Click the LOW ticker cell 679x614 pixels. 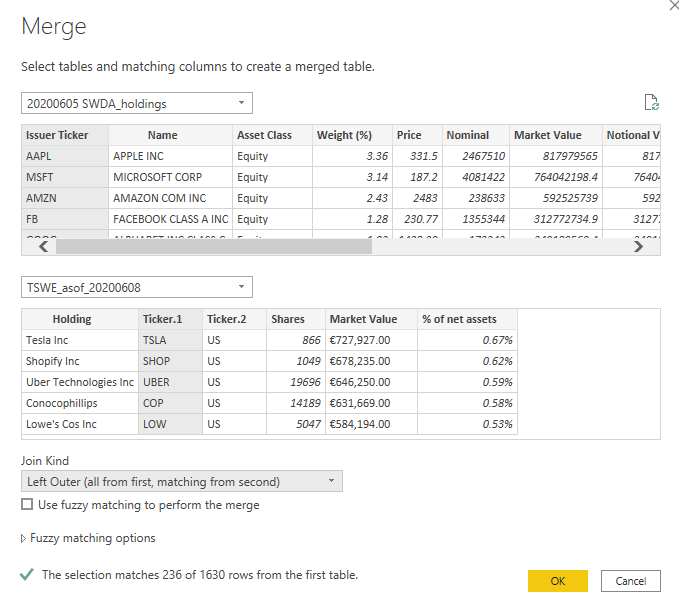point(171,424)
